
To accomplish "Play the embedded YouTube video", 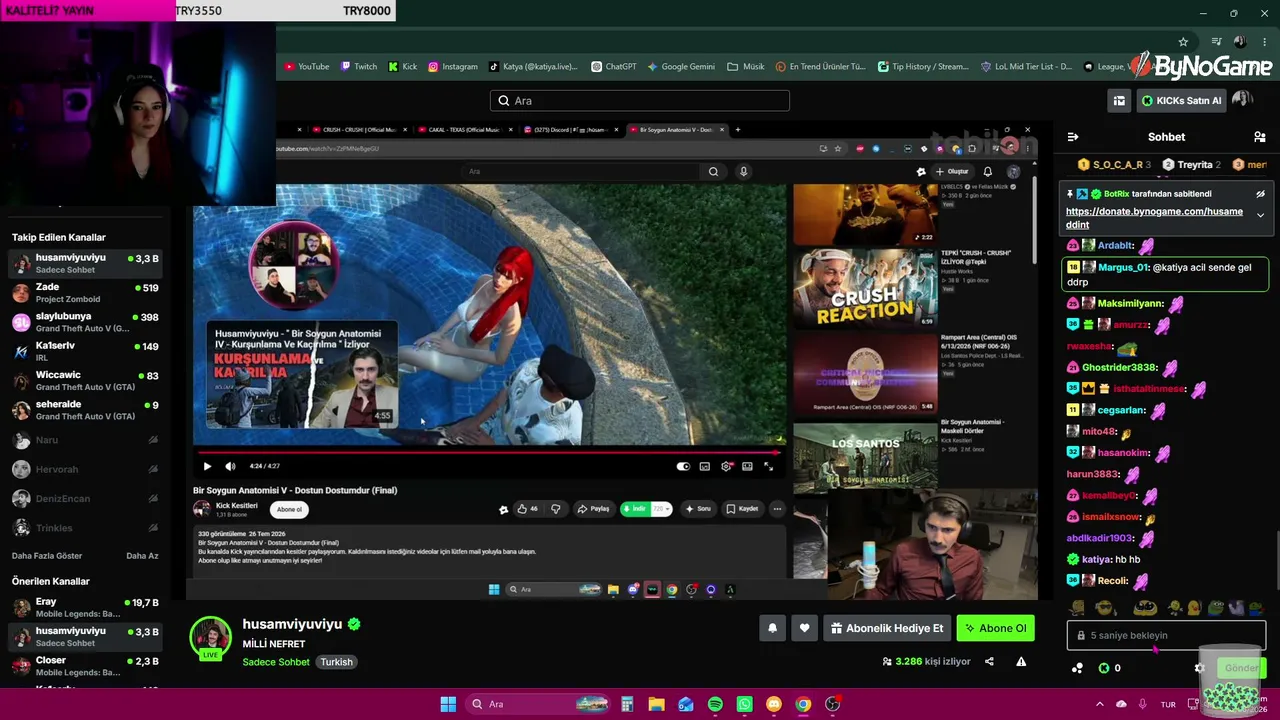I will [x=207, y=466].
